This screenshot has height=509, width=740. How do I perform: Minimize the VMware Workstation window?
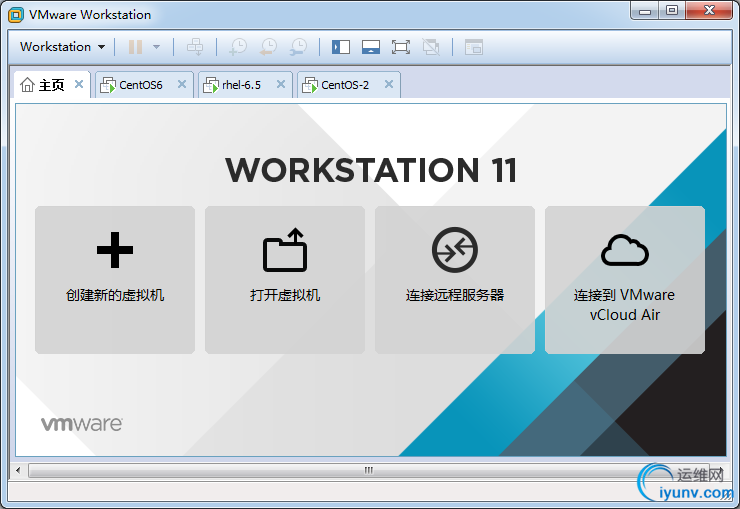click(x=645, y=11)
